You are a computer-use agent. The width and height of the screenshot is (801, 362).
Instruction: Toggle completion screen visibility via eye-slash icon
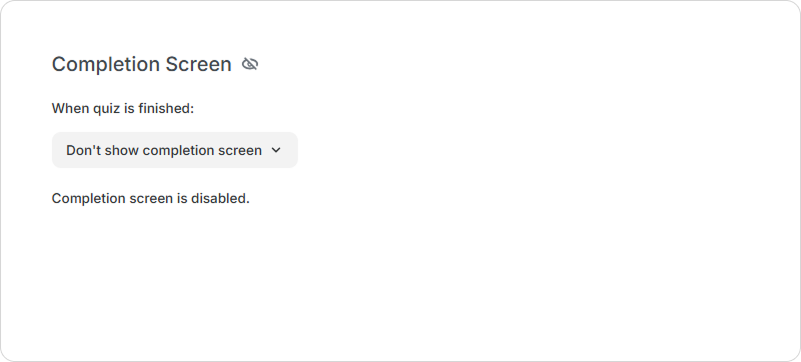click(250, 64)
